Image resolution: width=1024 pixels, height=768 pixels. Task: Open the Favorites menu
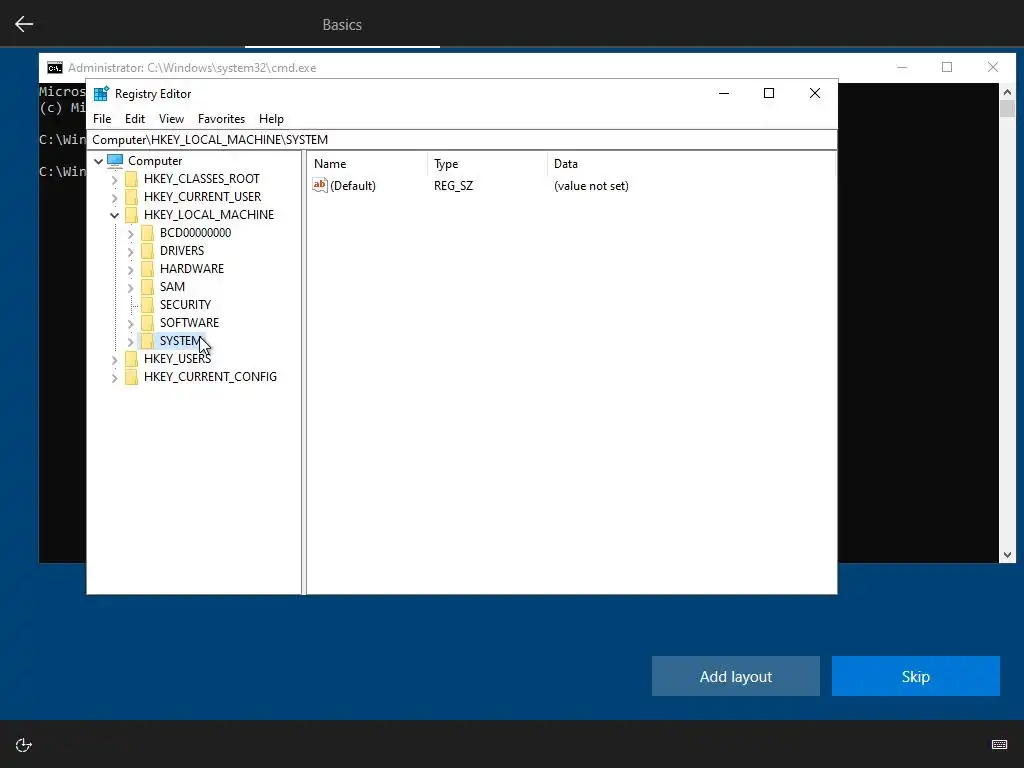(221, 119)
